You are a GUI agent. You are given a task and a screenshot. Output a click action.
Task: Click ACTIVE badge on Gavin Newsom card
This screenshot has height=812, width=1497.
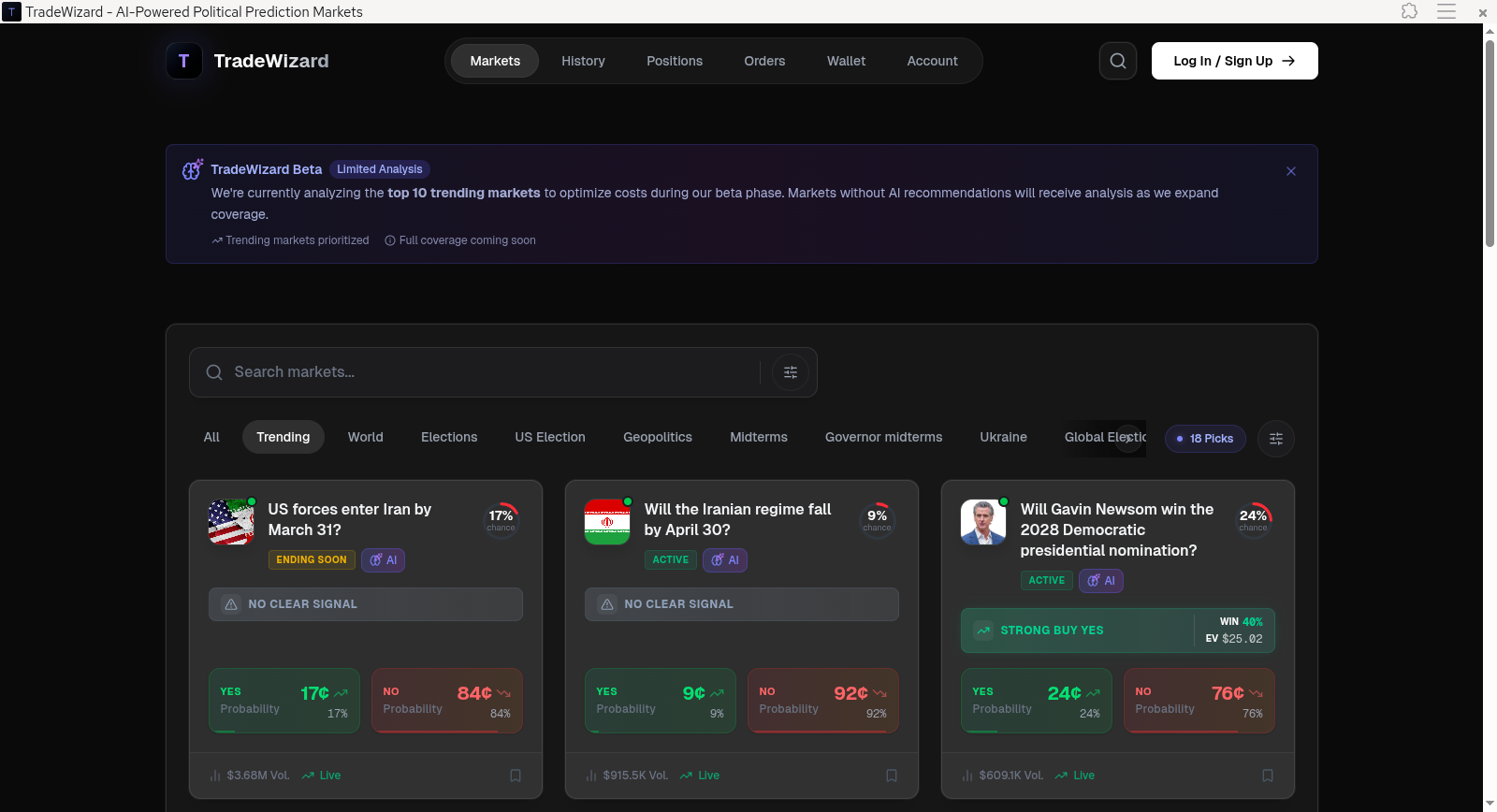(x=1047, y=581)
